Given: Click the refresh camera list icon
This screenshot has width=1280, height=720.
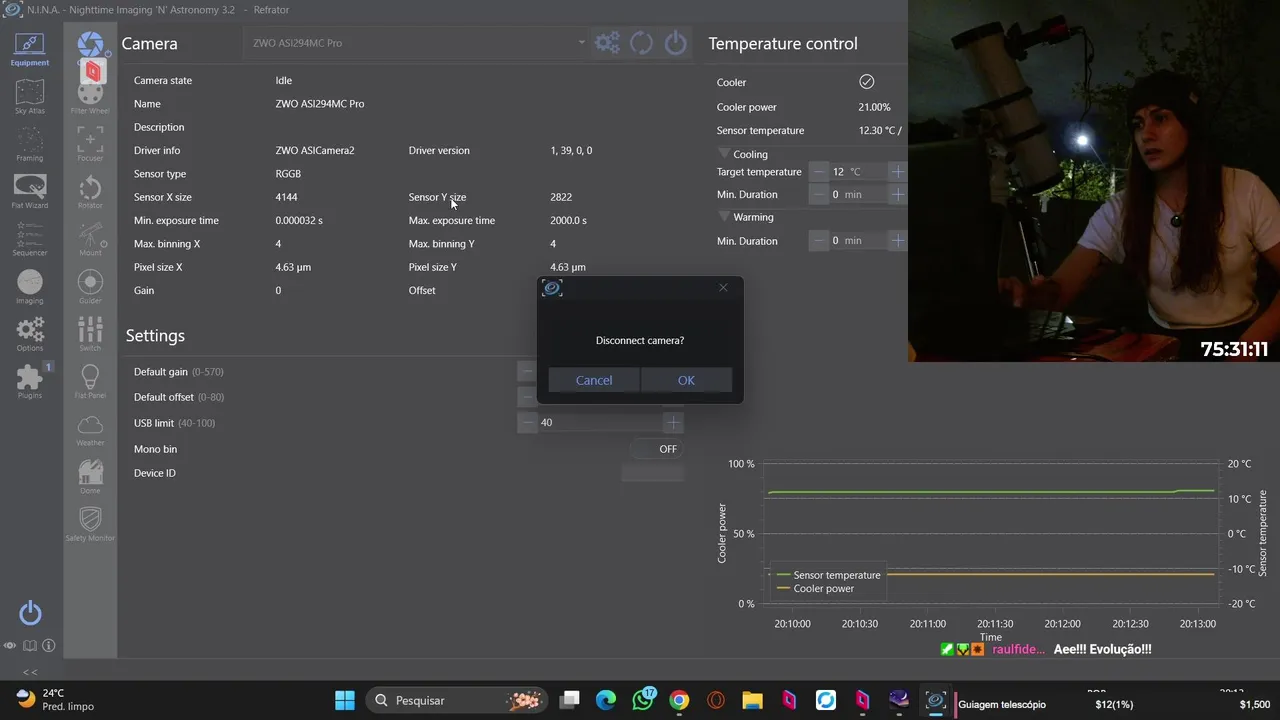Looking at the screenshot, I should tap(641, 43).
